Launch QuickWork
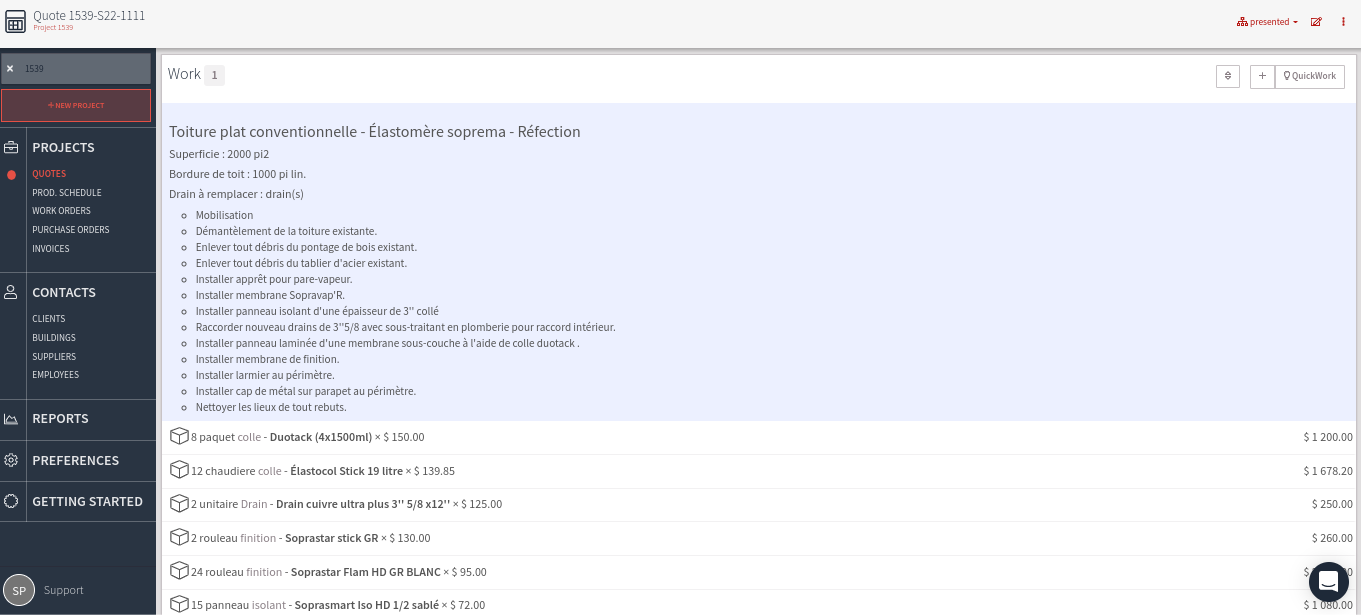The width and height of the screenshot is (1361, 615). [x=1309, y=76]
